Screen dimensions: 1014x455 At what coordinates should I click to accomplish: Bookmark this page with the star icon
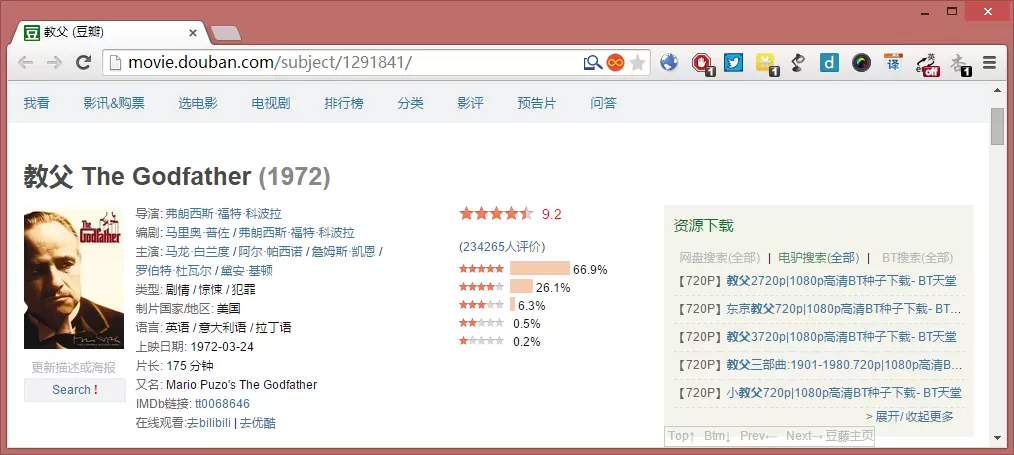tap(638, 63)
